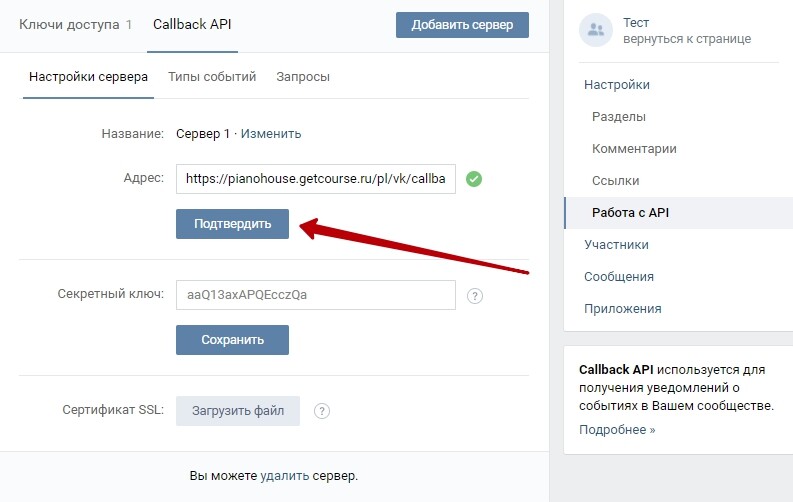Click the help icon beside secret key
Screen dimensions: 793x502
pos(474,296)
